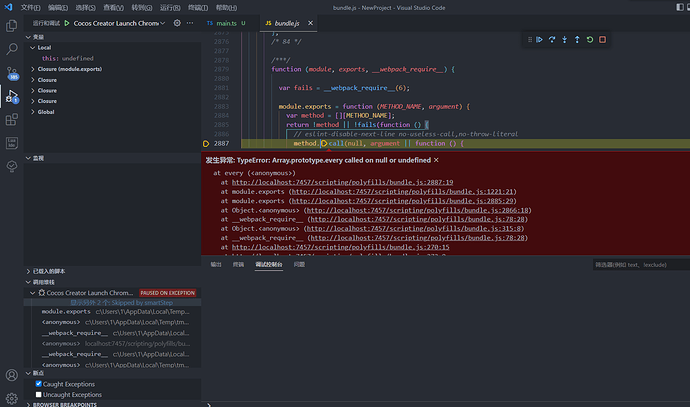Viewport: 690px width, 407px height.
Task: Click the debug console filter input field
Action: [x=636, y=265]
